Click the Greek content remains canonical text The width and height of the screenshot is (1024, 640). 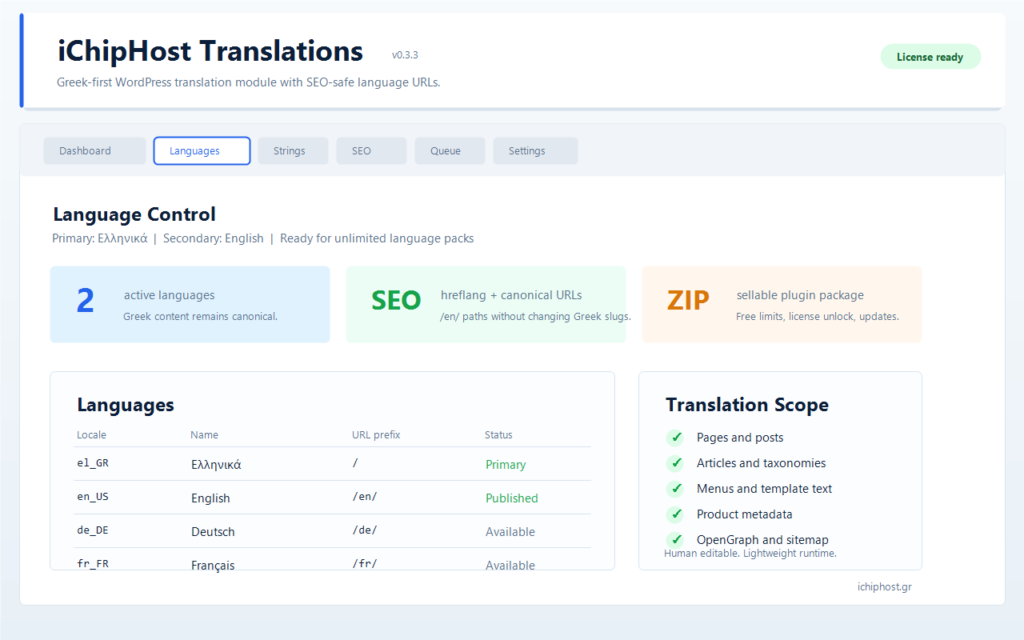(200, 316)
